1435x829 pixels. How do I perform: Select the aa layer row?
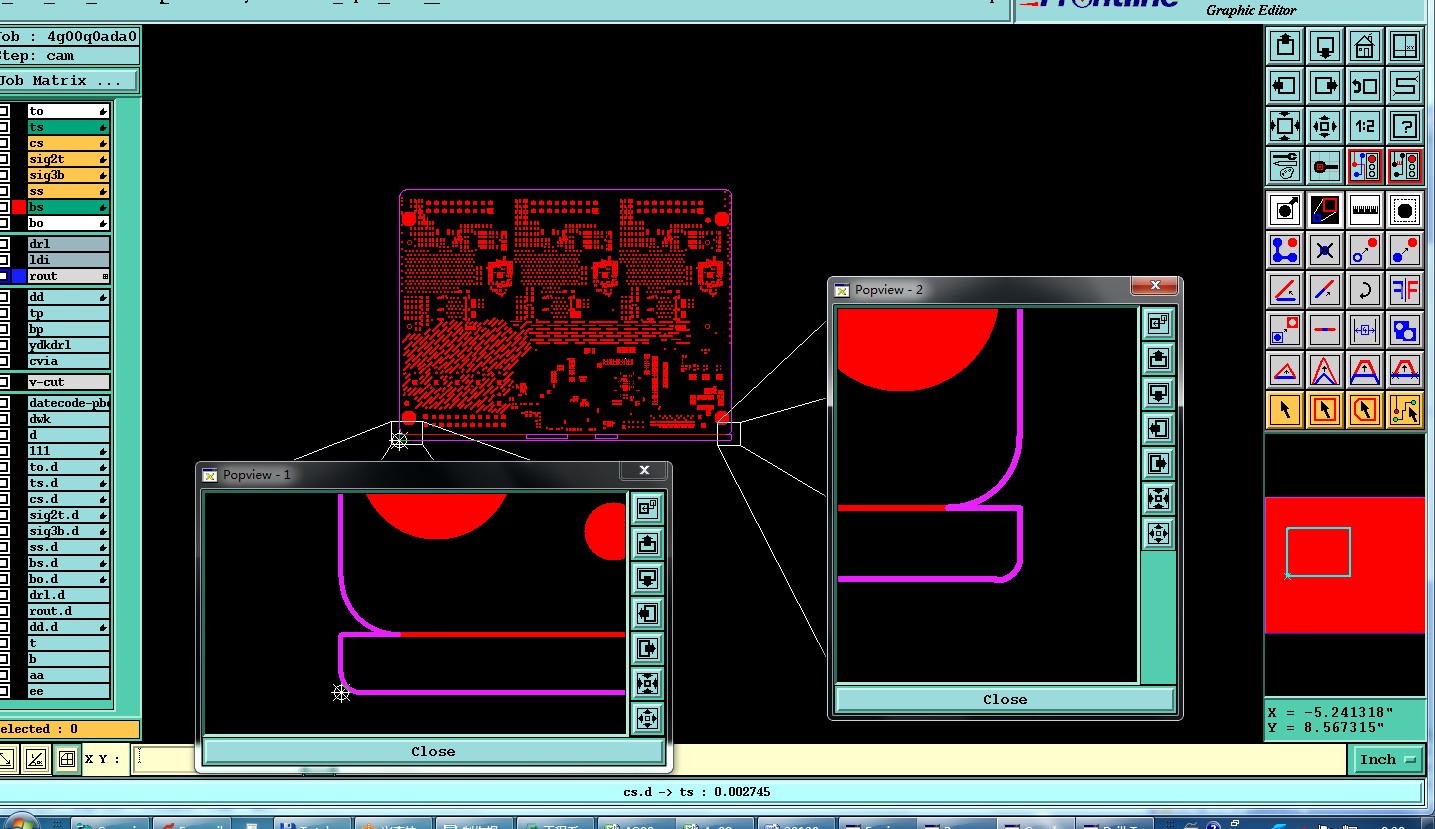[x=68, y=675]
